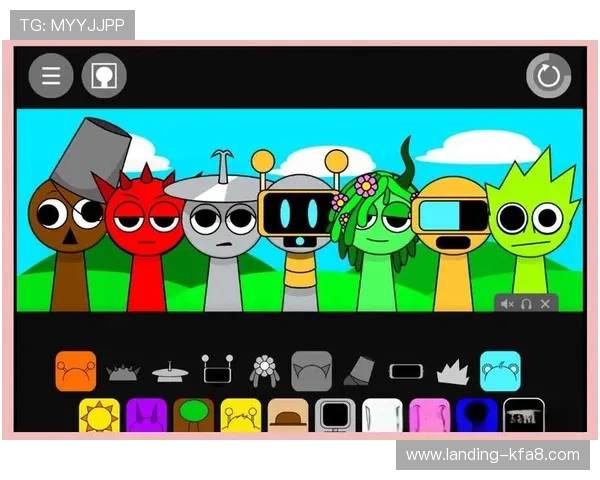Mute a character via the crossed-speaker icon
Image resolution: width=600 pixels, height=480 pixels.
[x=508, y=303]
